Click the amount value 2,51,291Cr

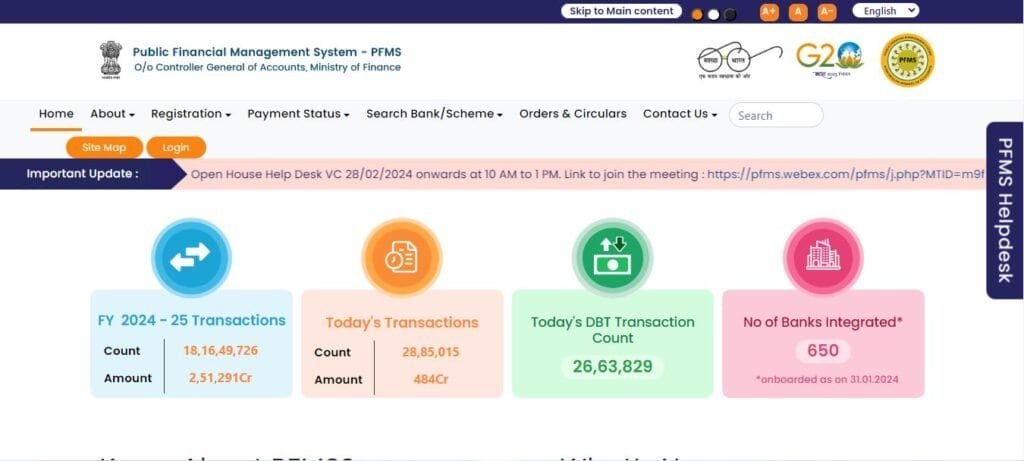tap(220, 378)
